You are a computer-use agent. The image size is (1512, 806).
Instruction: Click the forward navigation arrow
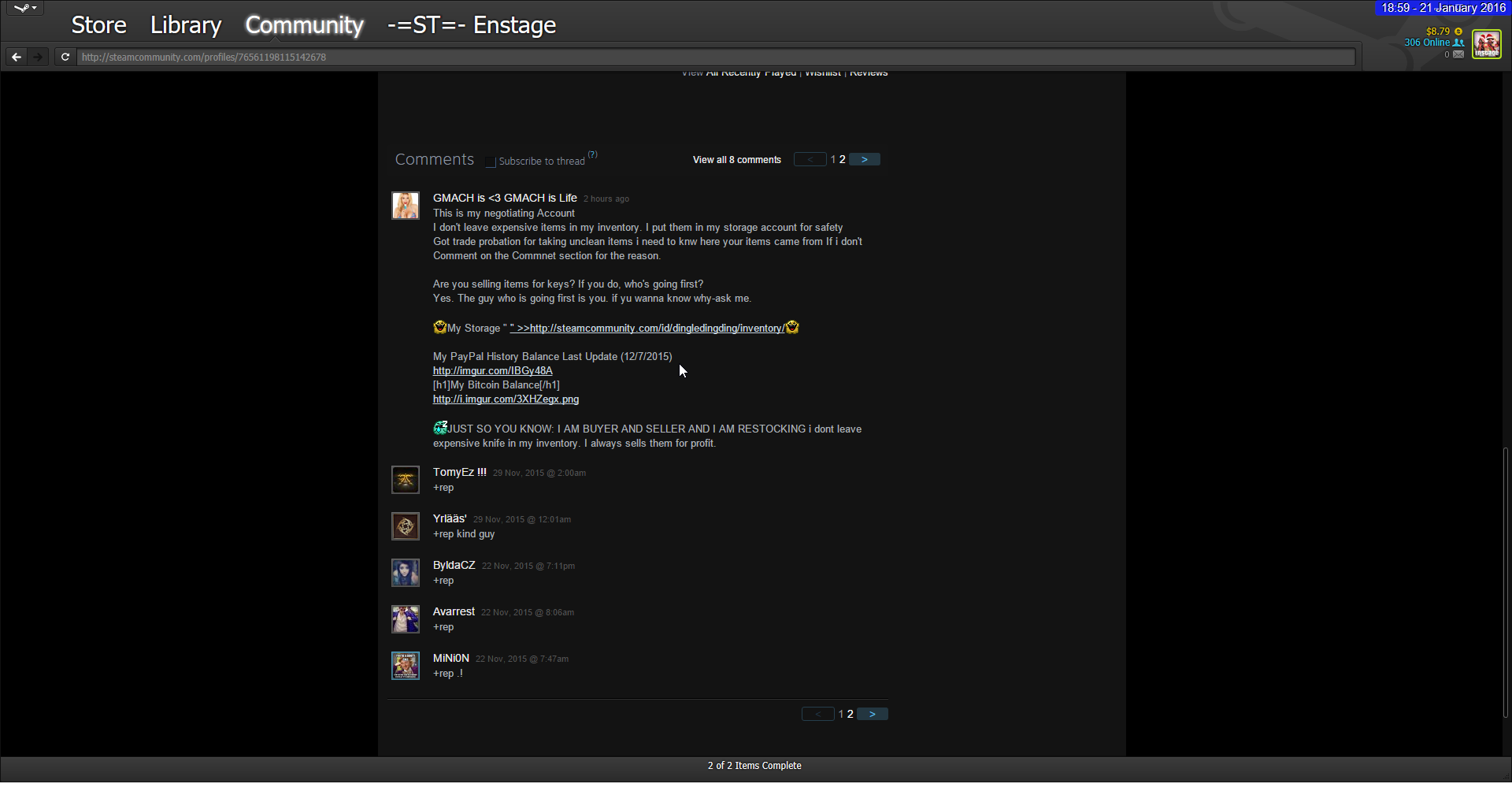38,57
